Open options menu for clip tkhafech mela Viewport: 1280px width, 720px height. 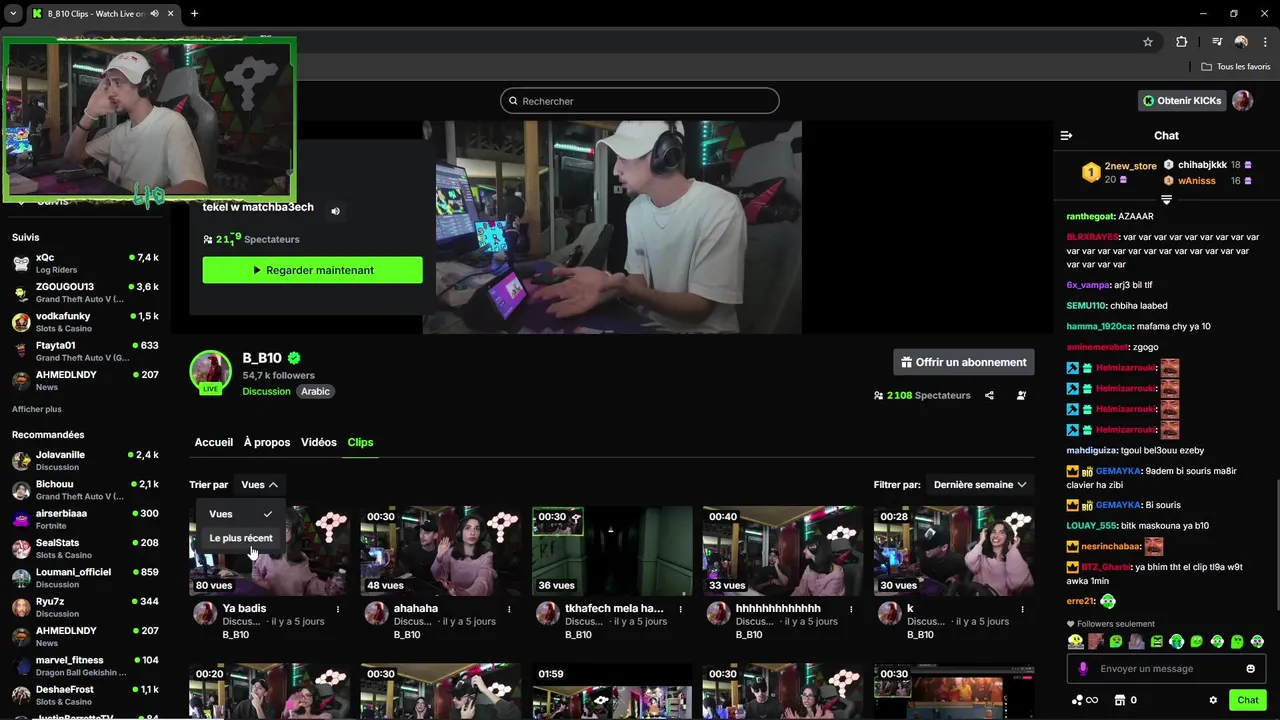680,609
